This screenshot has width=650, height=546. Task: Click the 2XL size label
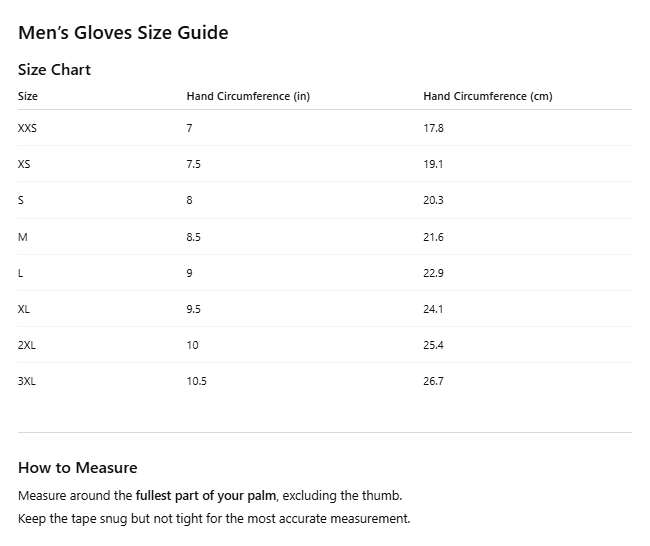click(x=27, y=345)
